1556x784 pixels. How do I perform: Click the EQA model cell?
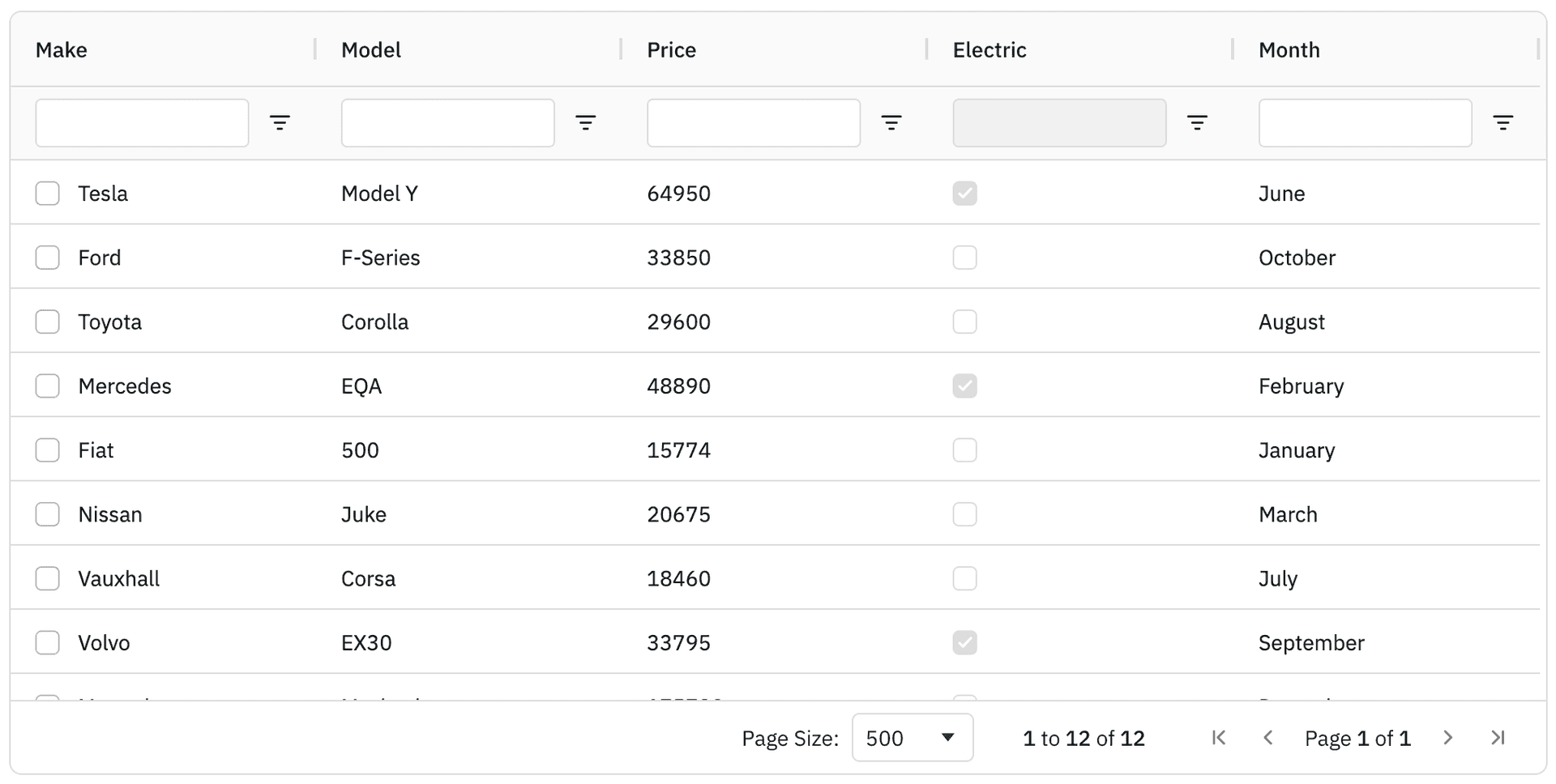click(x=361, y=386)
